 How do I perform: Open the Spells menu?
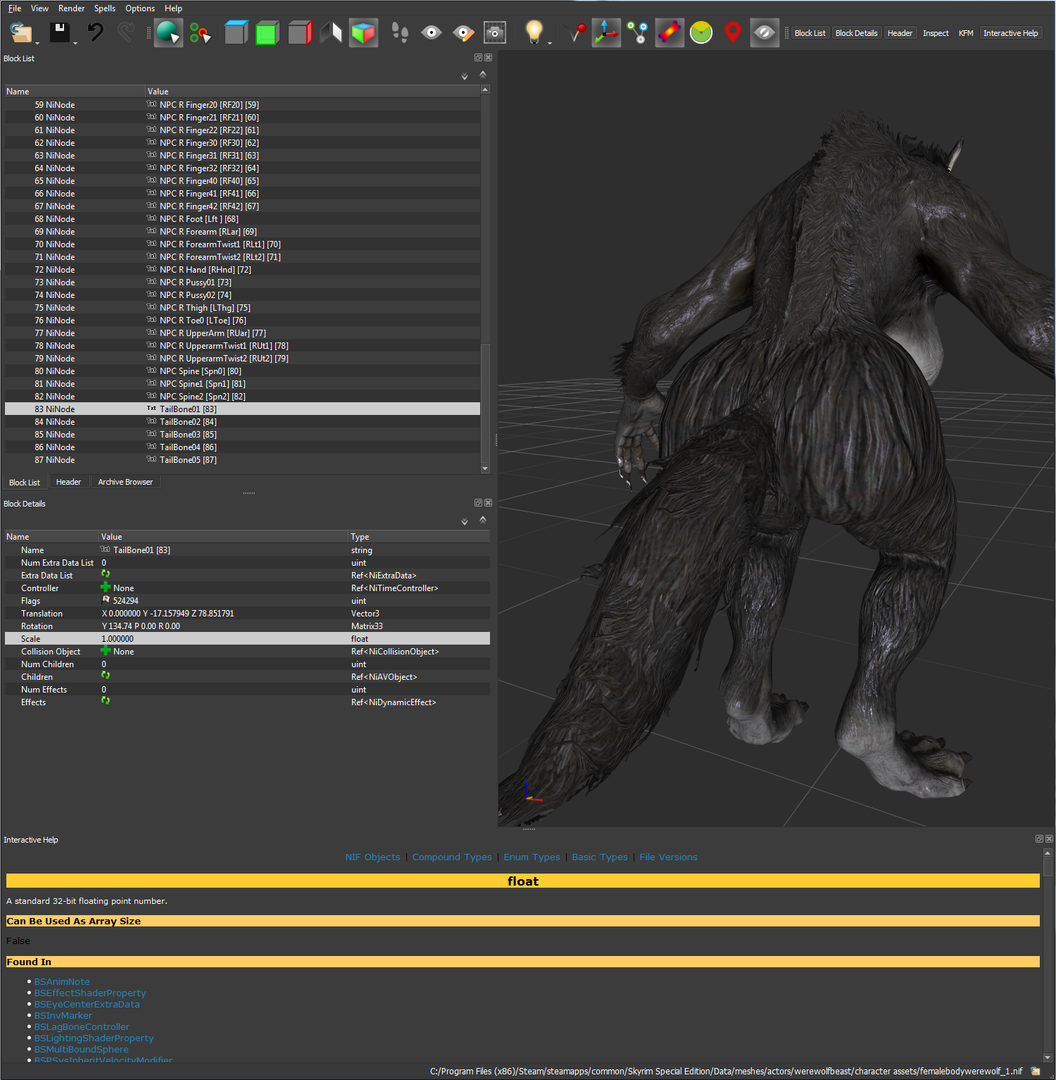point(105,8)
